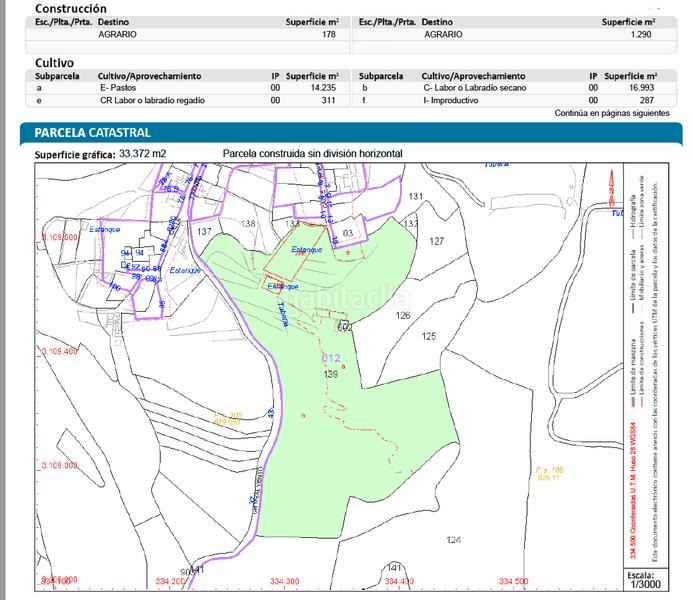Click the PARCELA CATASTRAL blue header bar
693x600 pixels.
click(x=92, y=132)
